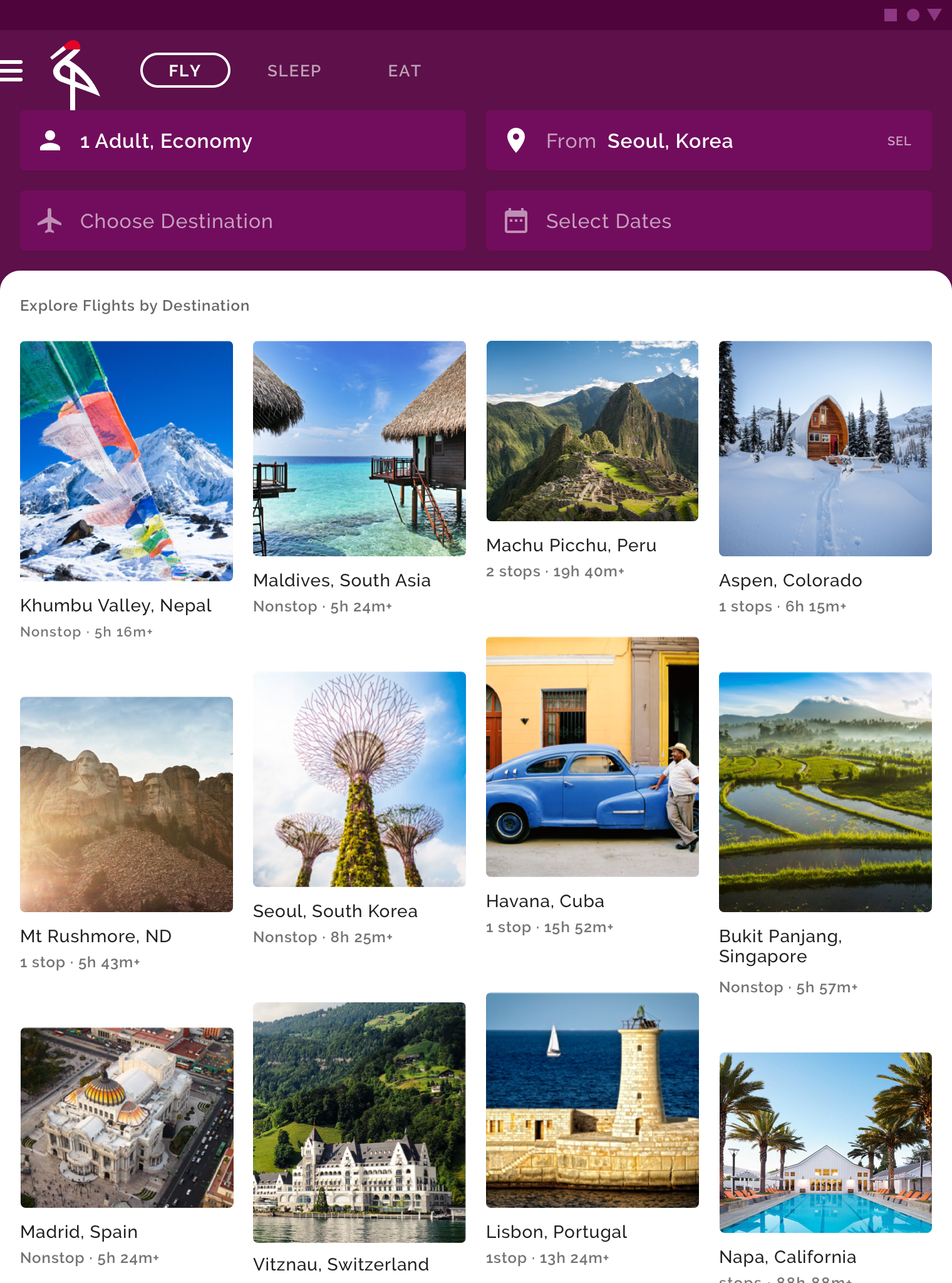Tap the circle home icon in status bar
Screen dimensions: 952x1283
point(913,15)
